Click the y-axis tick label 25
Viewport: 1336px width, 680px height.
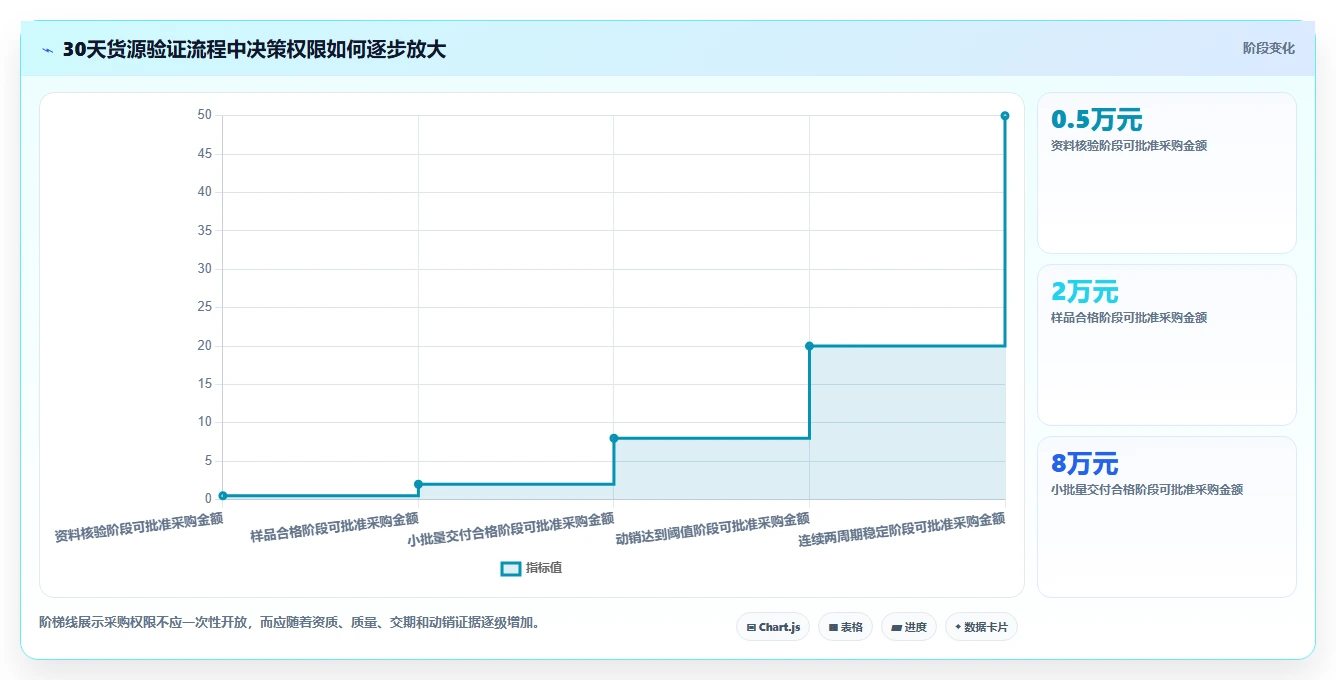(x=205, y=307)
